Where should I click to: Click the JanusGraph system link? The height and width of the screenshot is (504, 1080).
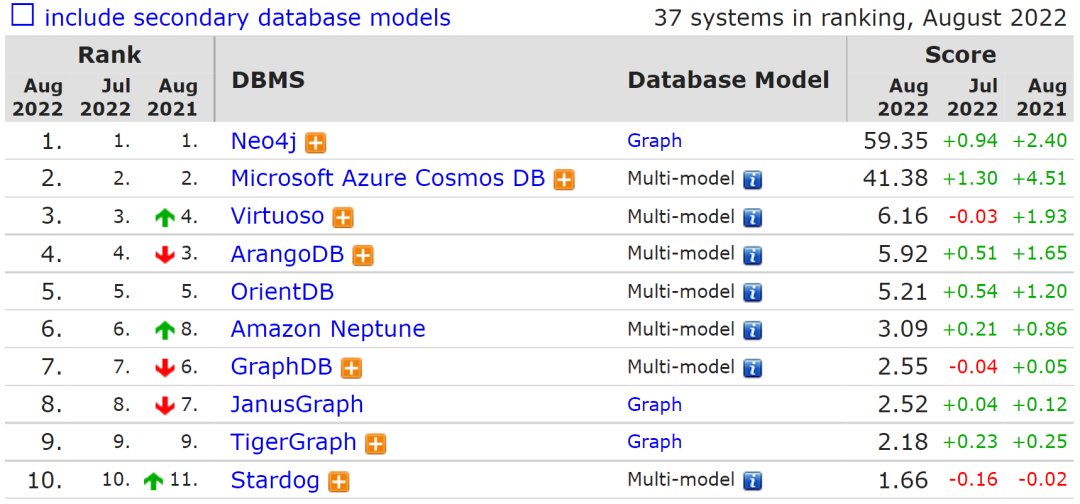pos(297,404)
